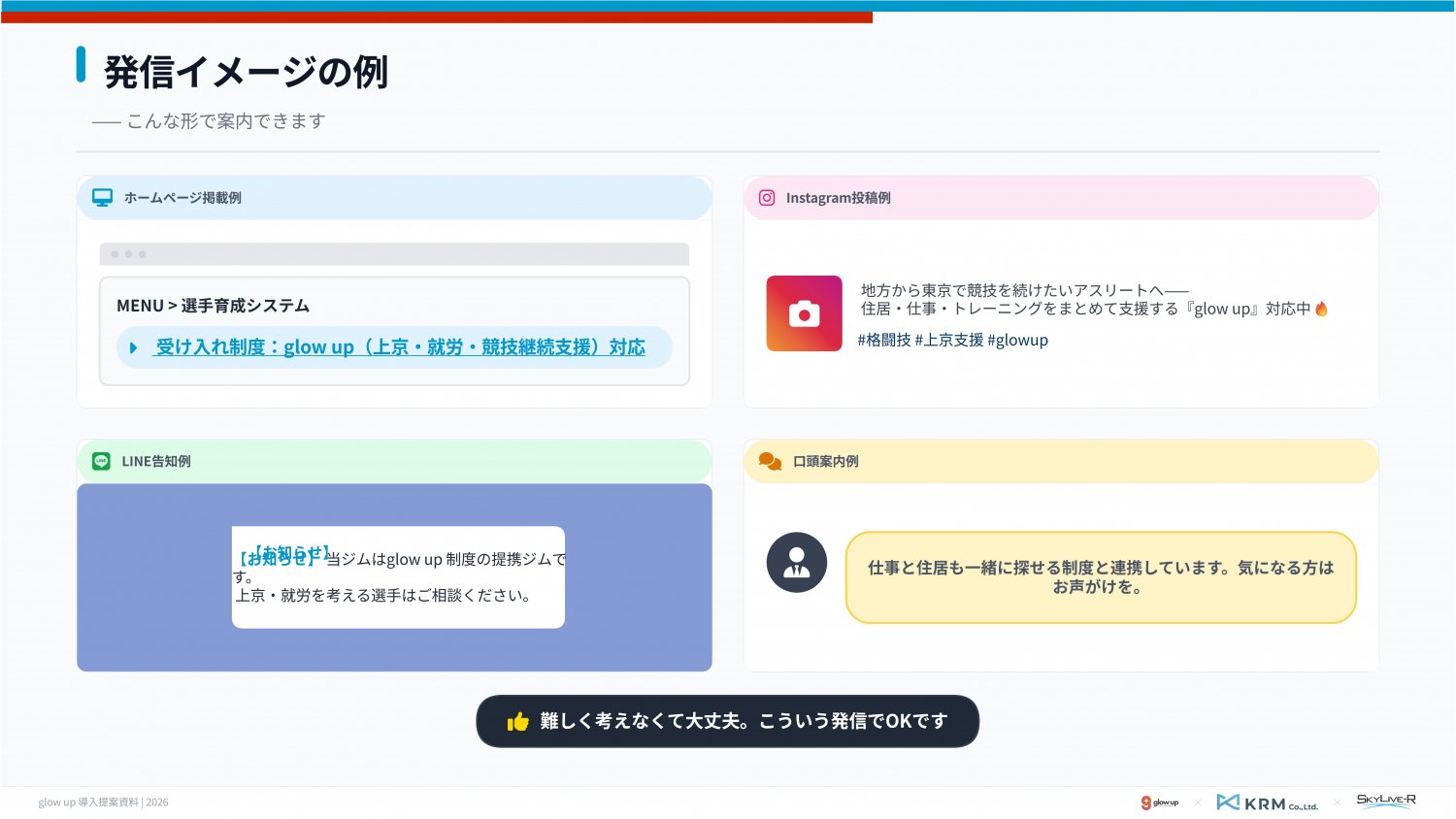This screenshot has height=819, width=1456.
Task: Click the KRM Co., Ltd. logo
Action: (x=1267, y=803)
